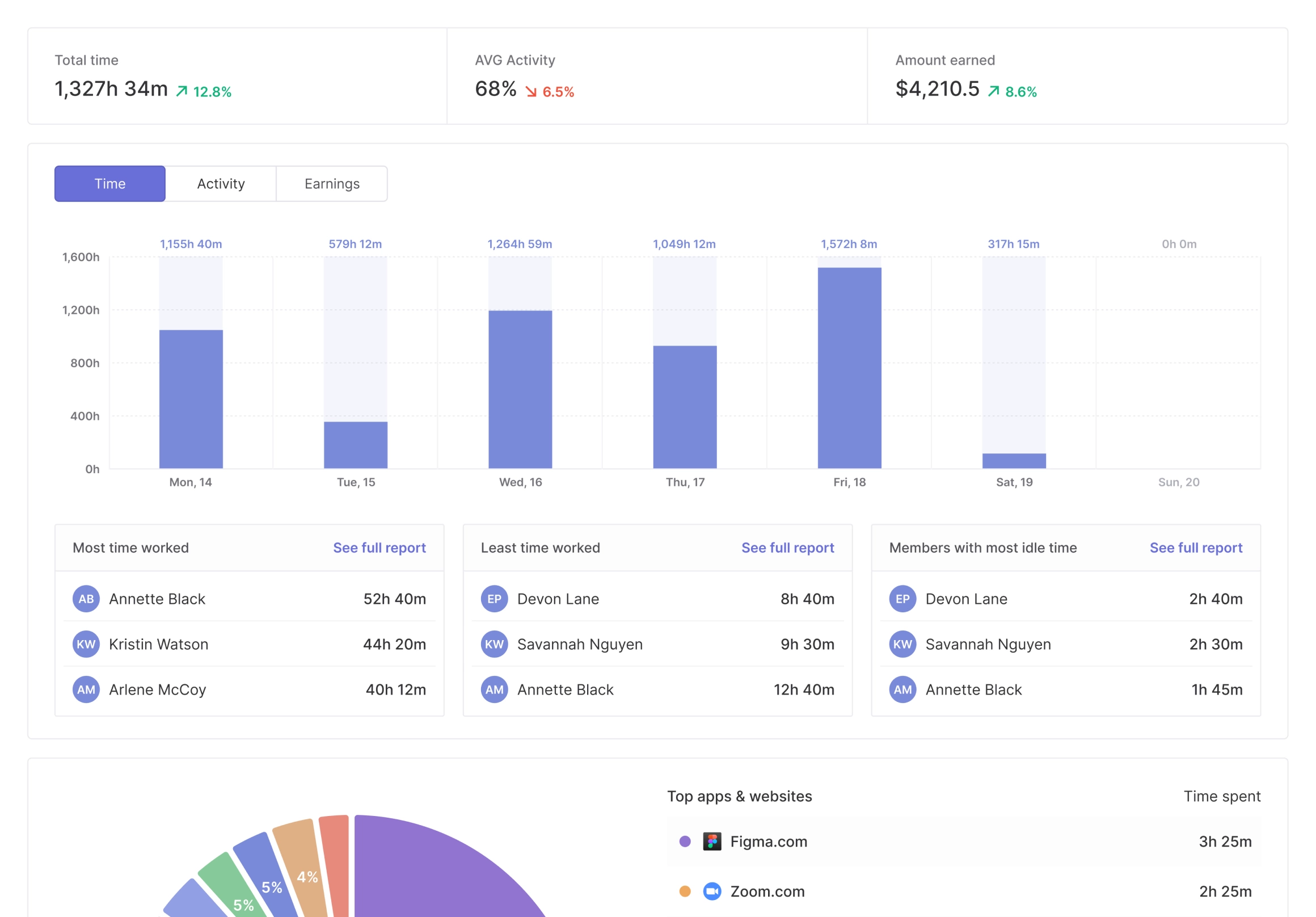Viewport: 1316px width, 917px height.
Task: Click the Zoom app icon
Action: pos(712,891)
